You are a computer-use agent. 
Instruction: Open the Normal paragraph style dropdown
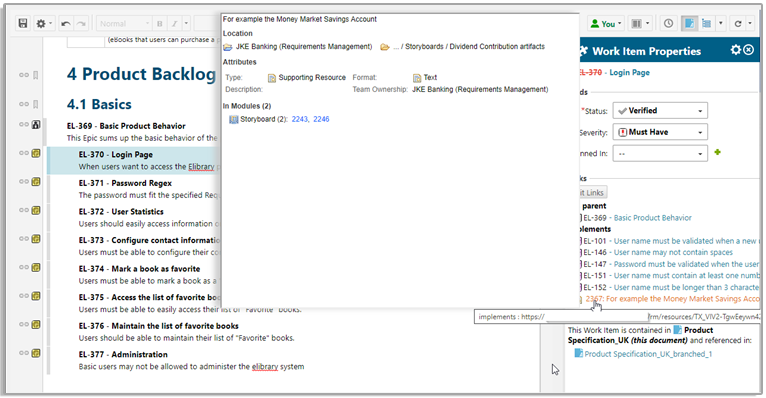coord(124,23)
